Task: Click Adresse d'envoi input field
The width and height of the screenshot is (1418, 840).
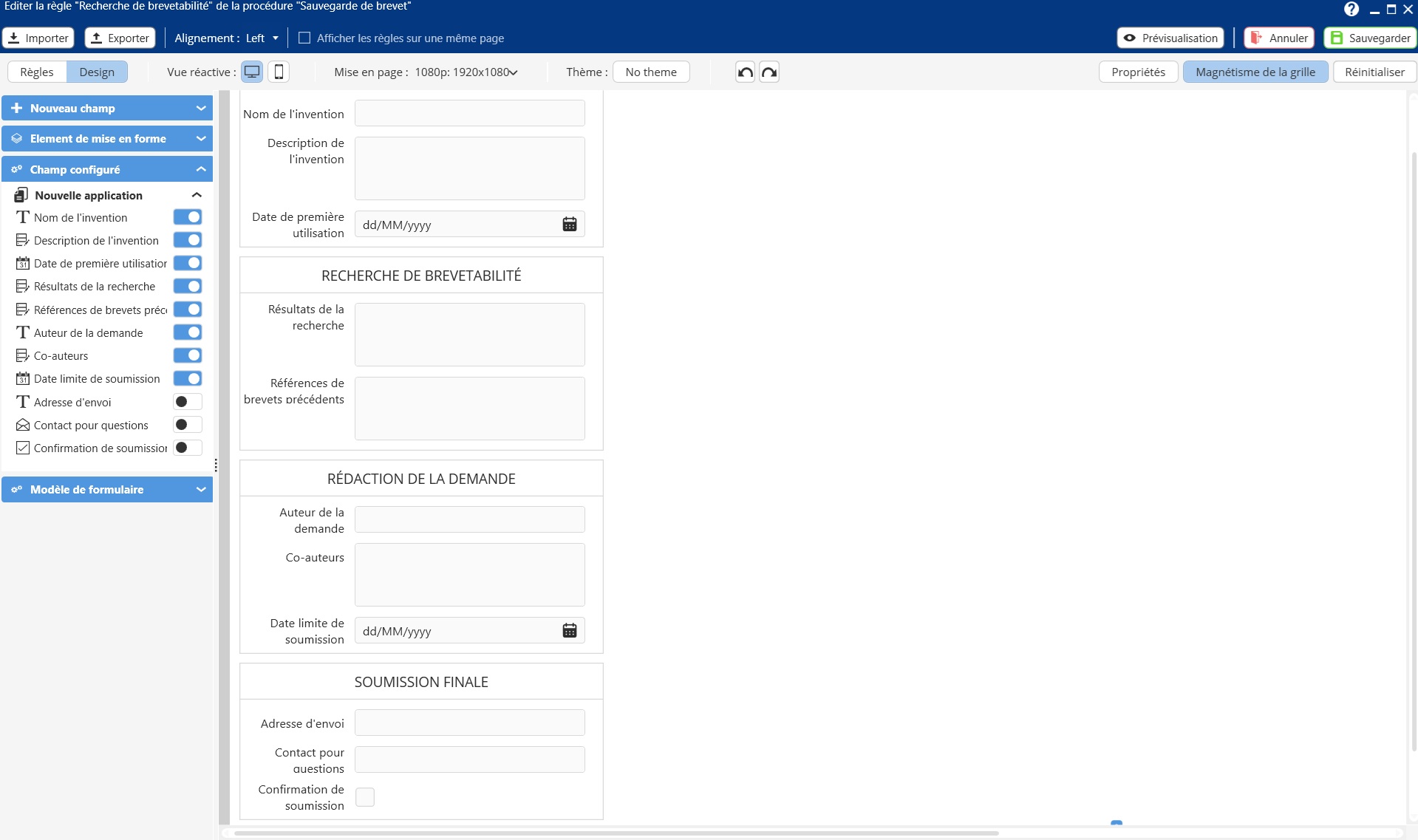Action: click(x=470, y=723)
